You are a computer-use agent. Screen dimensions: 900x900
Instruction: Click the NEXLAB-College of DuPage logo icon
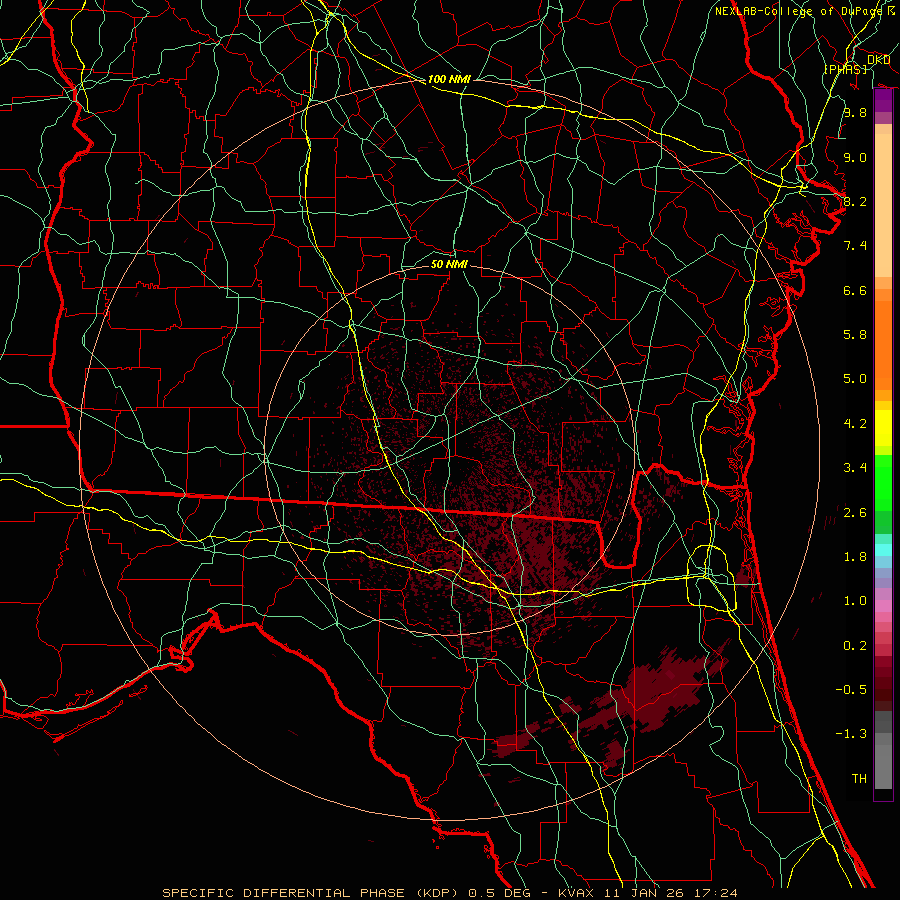click(890, 11)
